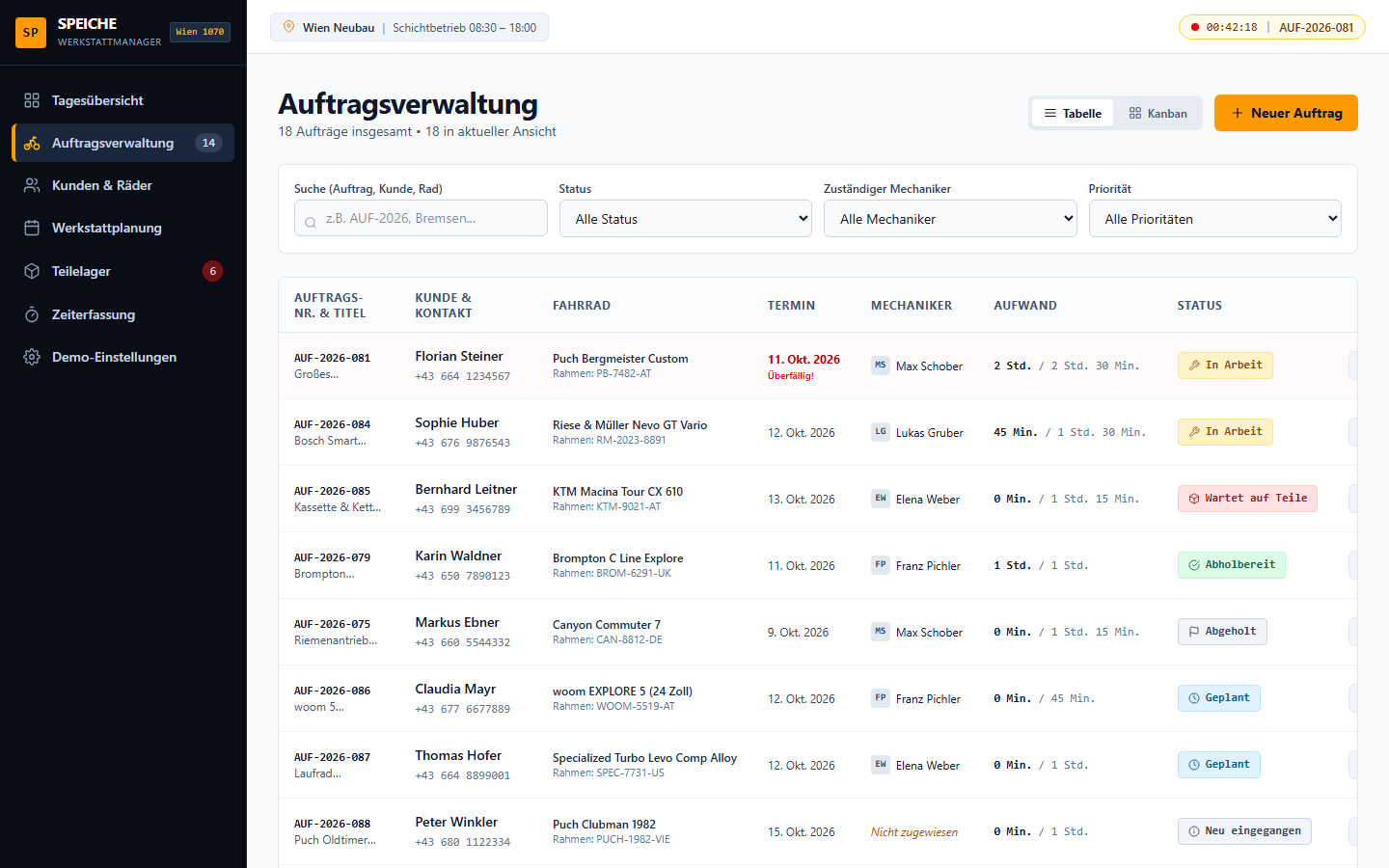The width and height of the screenshot is (1389, 868).
Task: Click the Zeiterfassung stopwatch icon
Action: [x=32, y=314]
